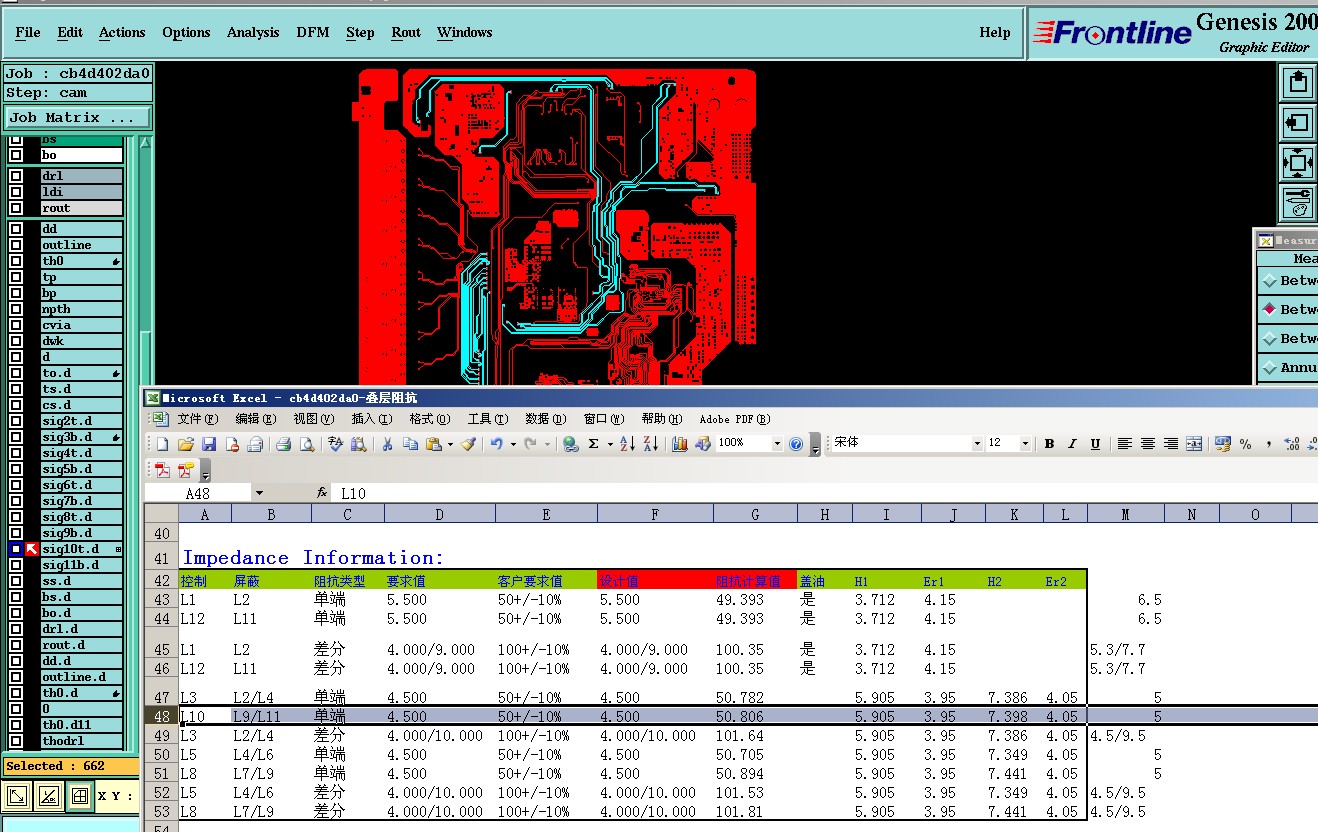Viewport: 1318px width, 832px height.
Task: Click the Save icon in Excel toolbar
Action: [x=209, y=444]
